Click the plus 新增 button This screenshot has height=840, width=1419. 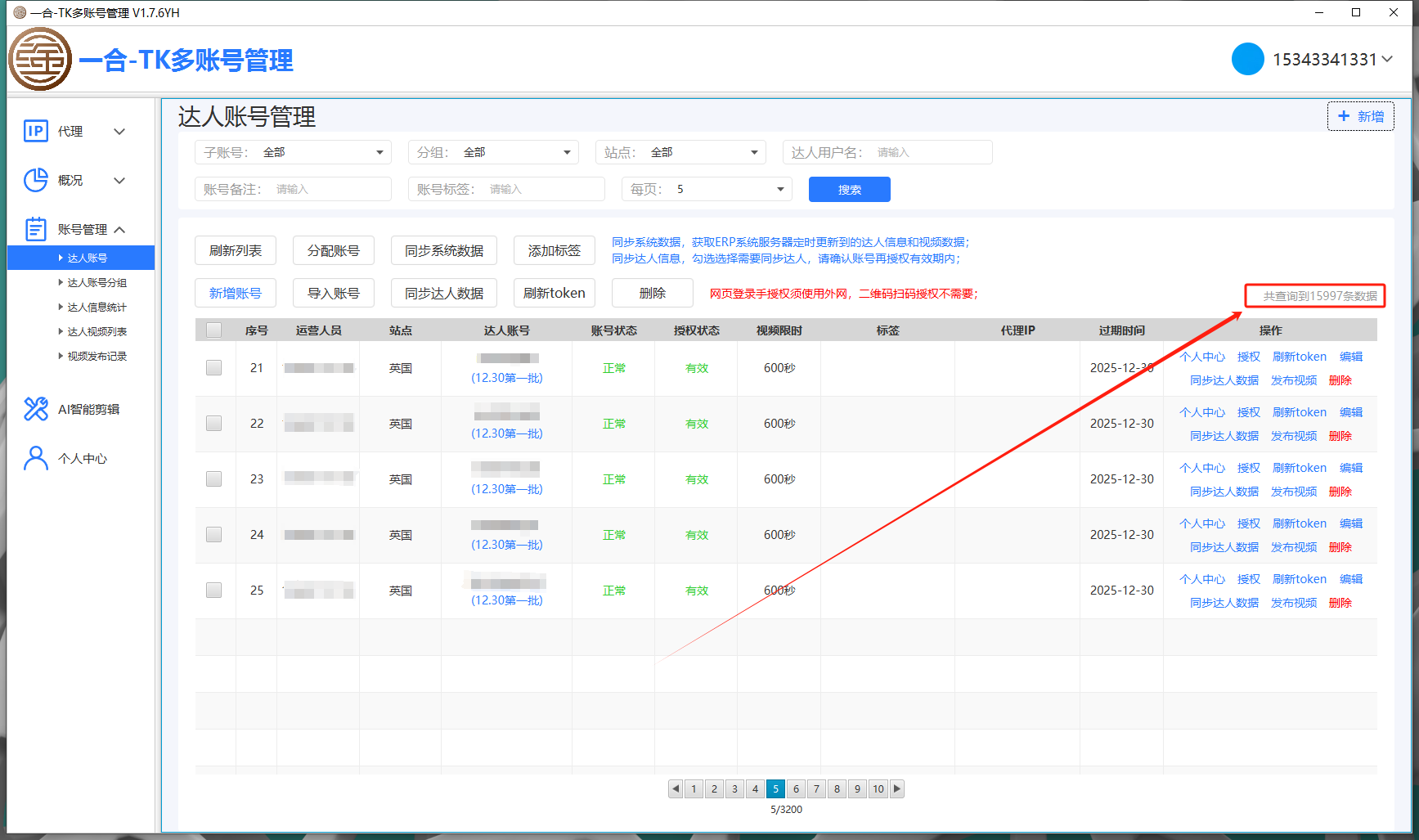[x=1361, y=116]
